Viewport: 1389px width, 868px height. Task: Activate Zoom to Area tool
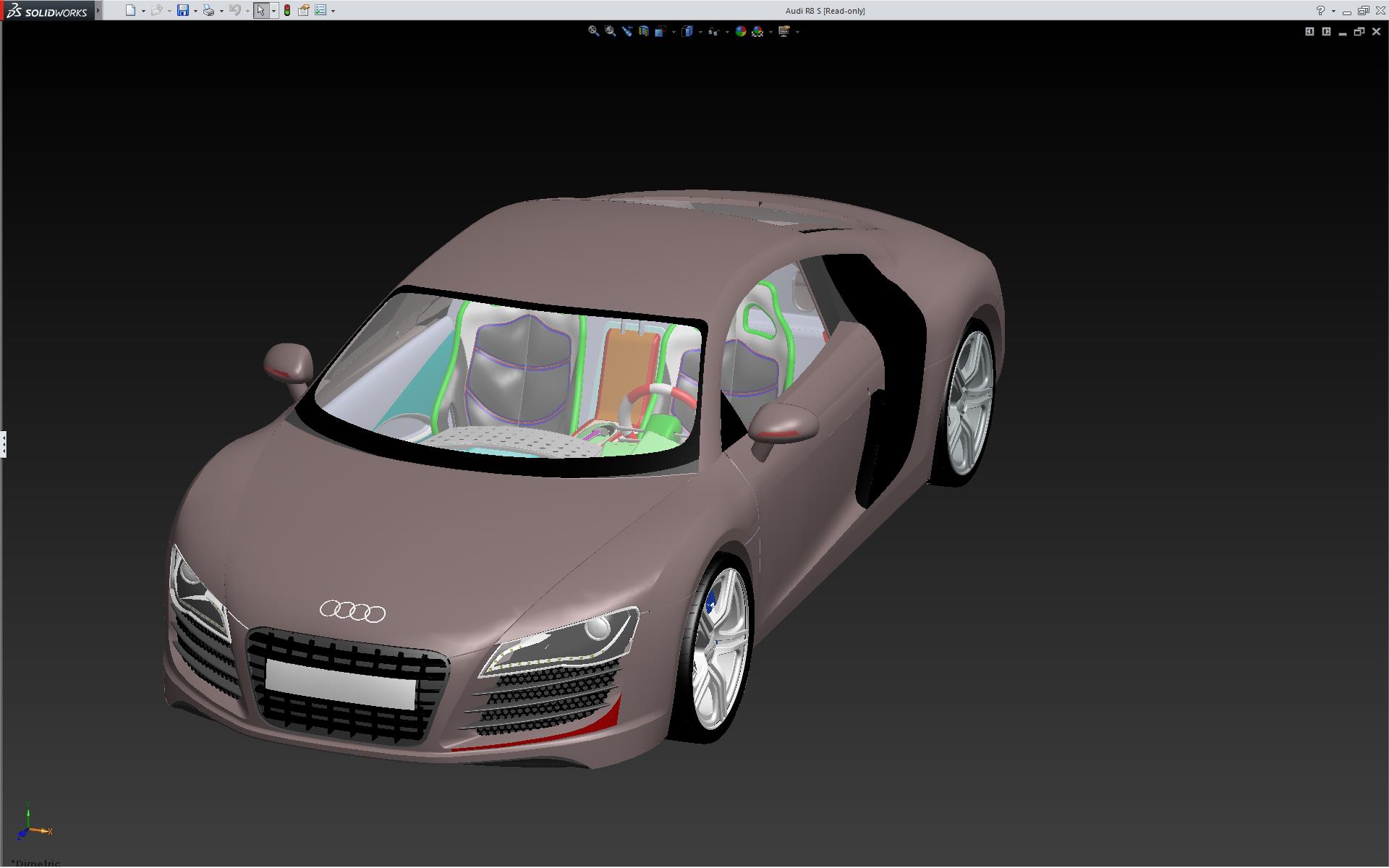(610, 31)
